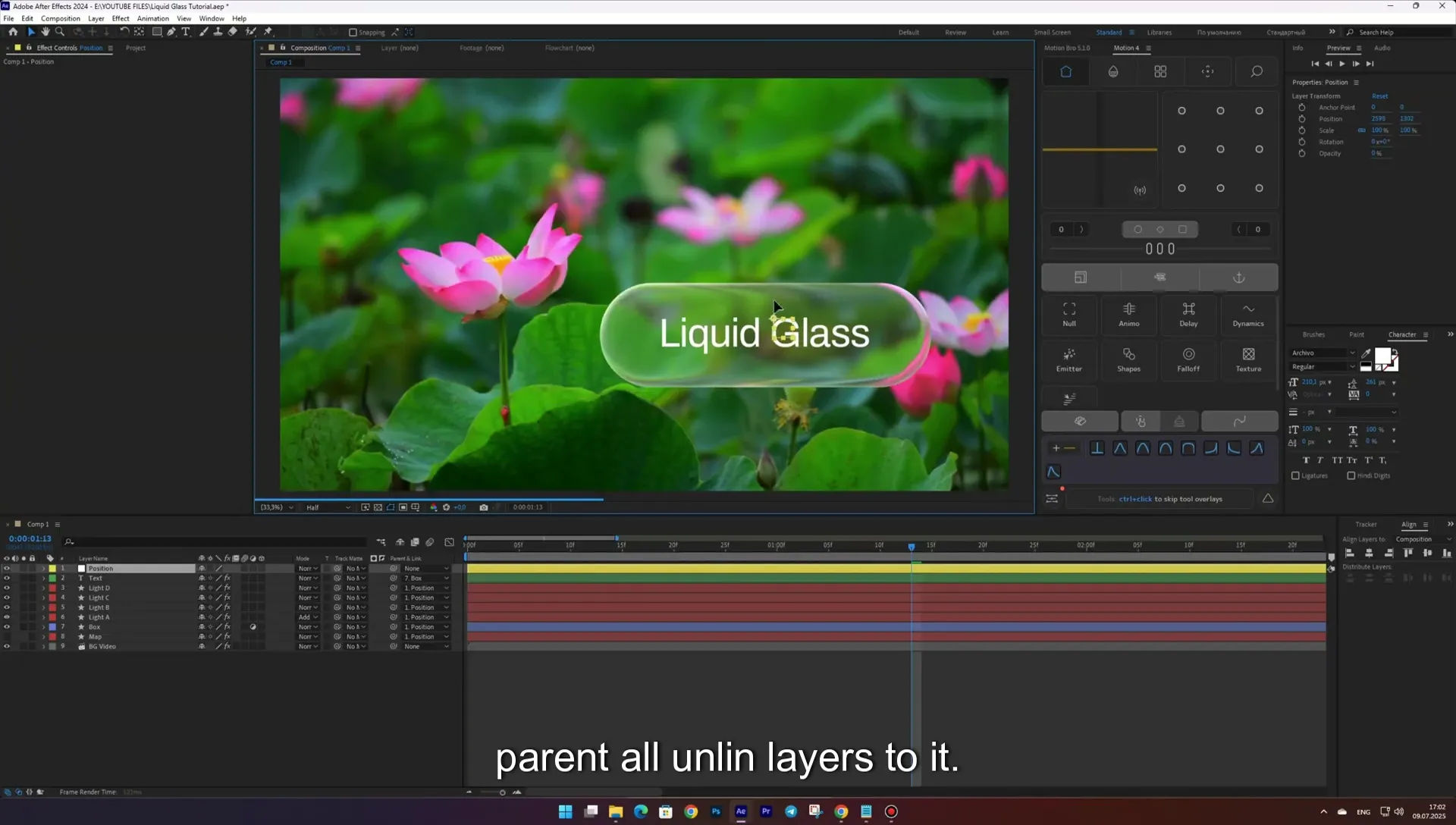
Task: Switch to the Paint panel tab
Action: [x=1357, y=334]
